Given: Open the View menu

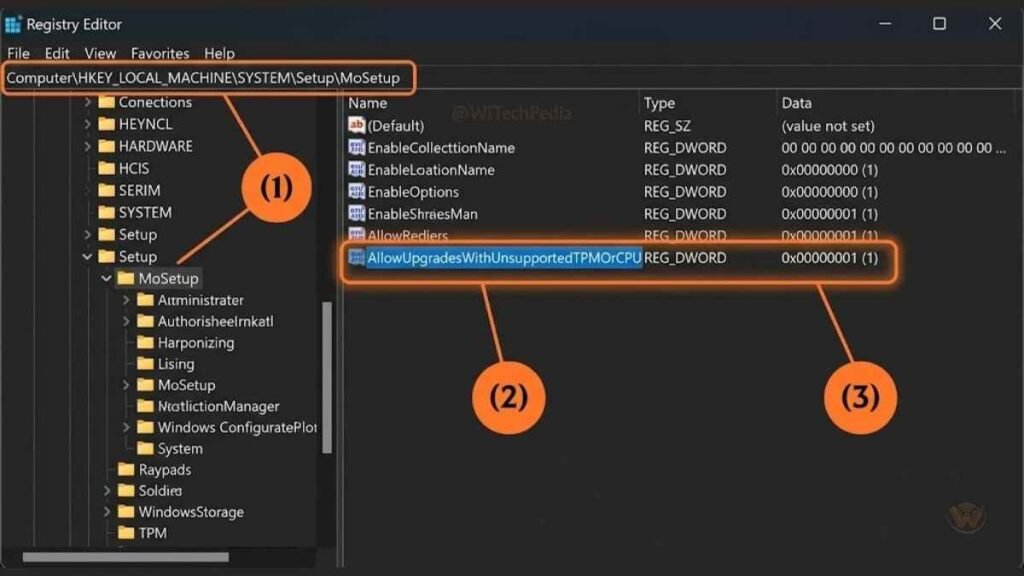Looking at the screenshot, I should pyautogui.click(x=100, y=54).
